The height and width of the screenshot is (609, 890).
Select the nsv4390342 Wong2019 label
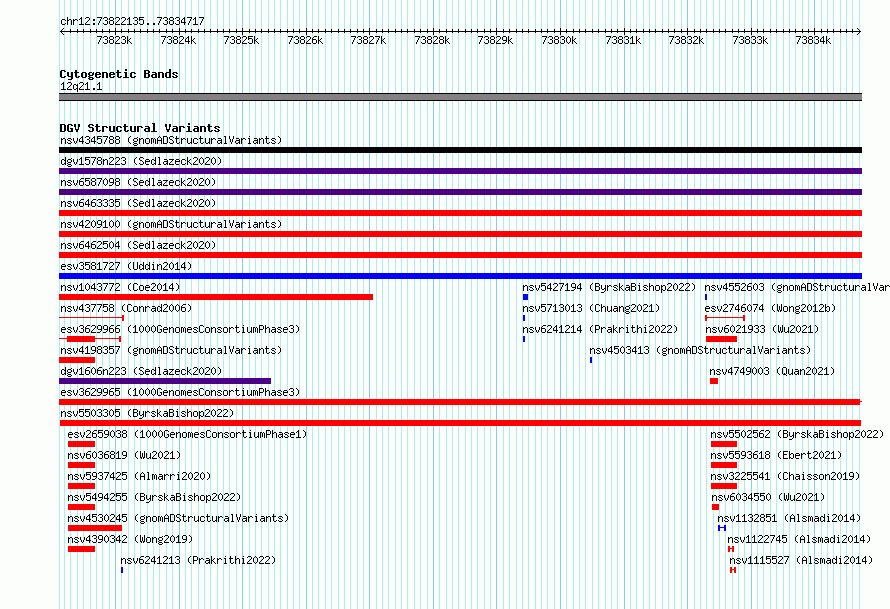pos(130,539)
